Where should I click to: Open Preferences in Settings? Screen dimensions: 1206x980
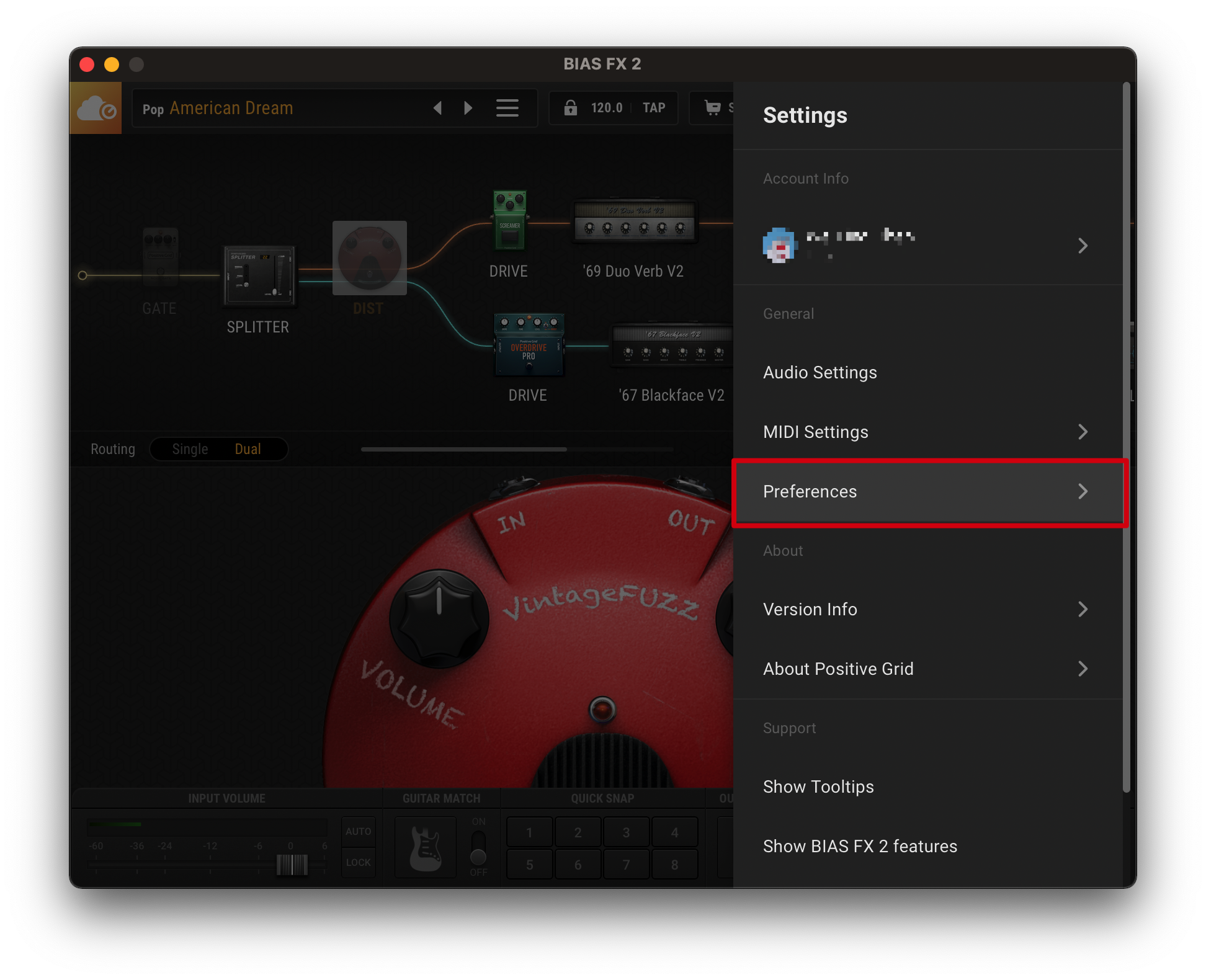click(928, 491)
